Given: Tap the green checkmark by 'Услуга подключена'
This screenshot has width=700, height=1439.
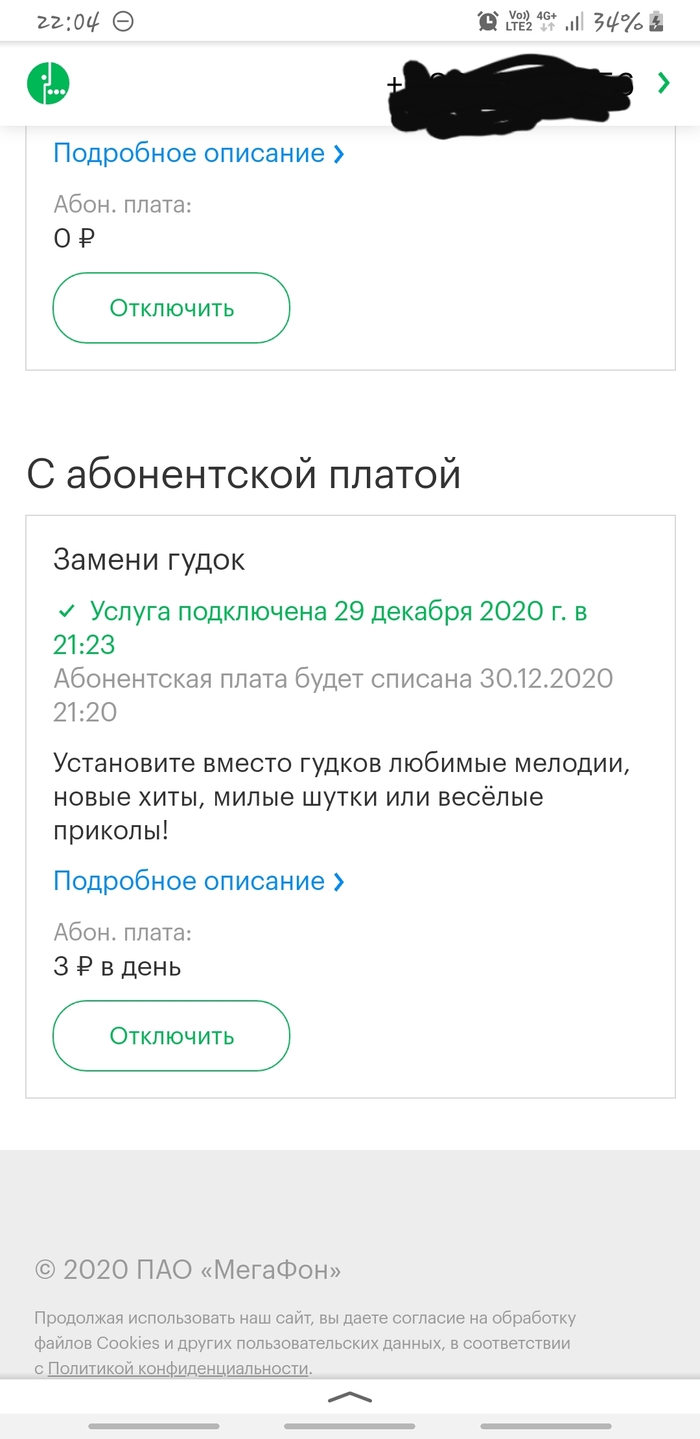Looking at the screenshot, I should pyautogui.click(x=66, y=611).
